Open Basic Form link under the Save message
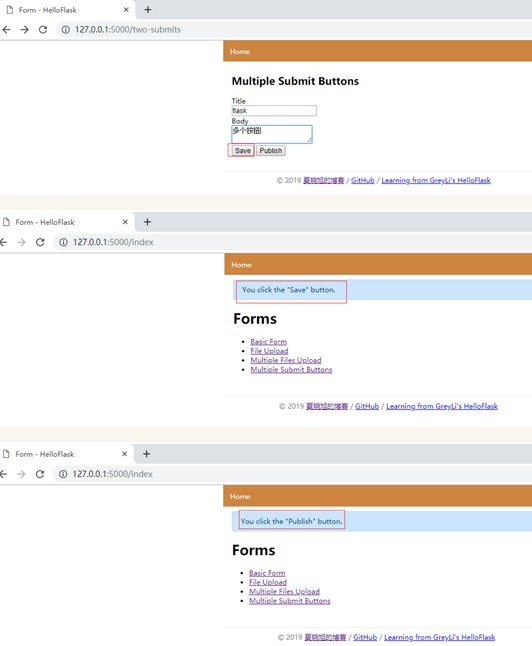Screen dimensions: 532x646 pyautogui.click(x=269, y=342)
